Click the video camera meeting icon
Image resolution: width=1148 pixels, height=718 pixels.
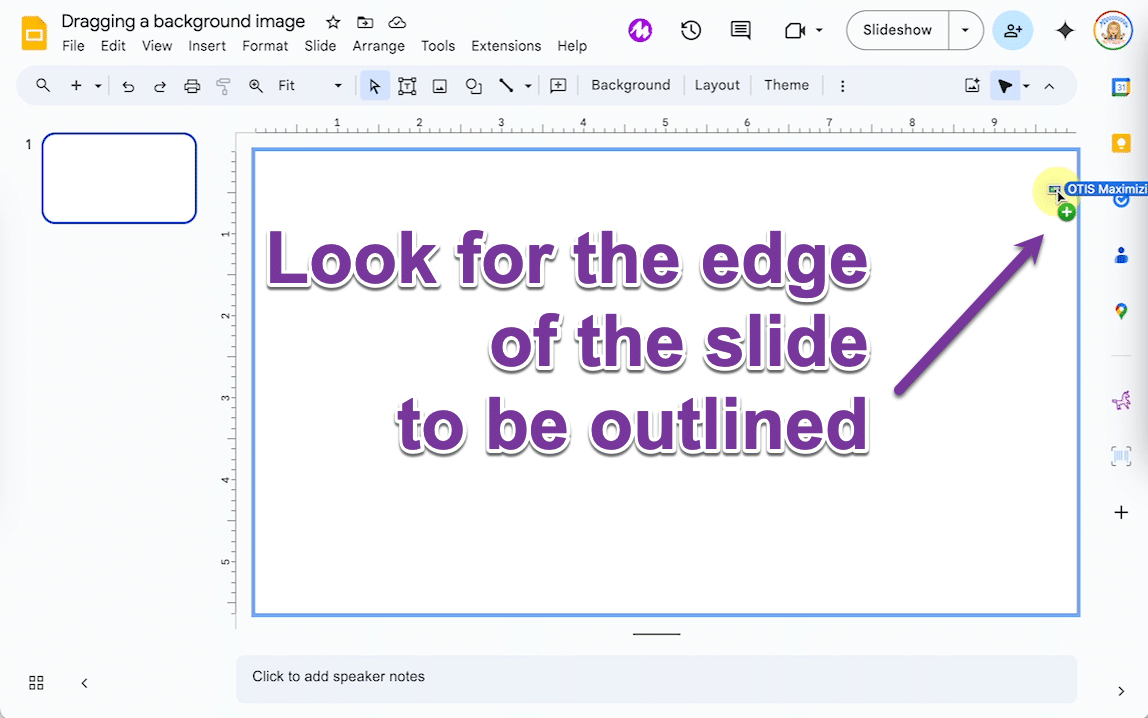pyautogui.click(x=794, y=30)
